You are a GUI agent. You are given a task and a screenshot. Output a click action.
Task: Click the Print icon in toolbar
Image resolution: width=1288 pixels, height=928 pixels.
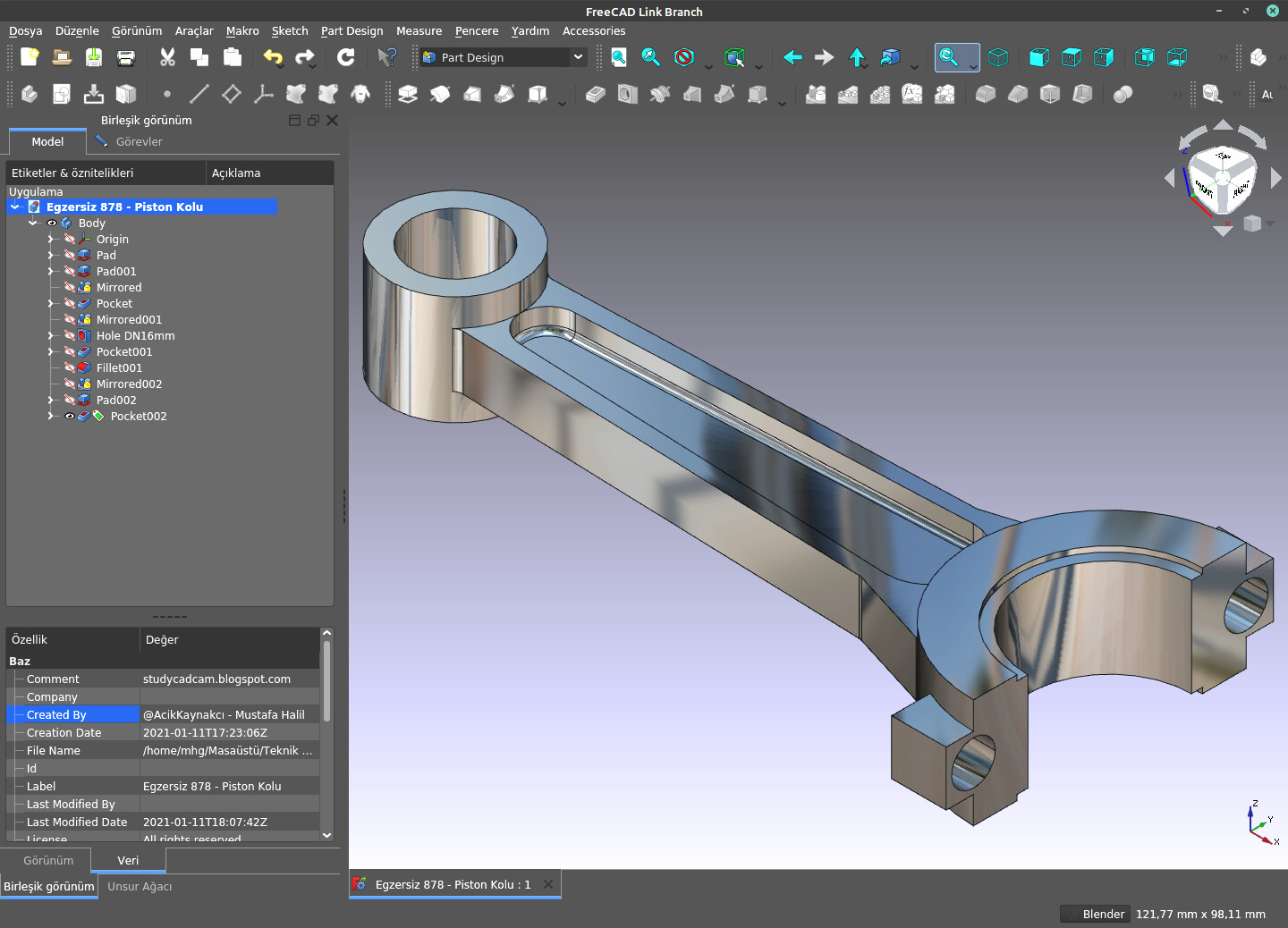coord(126,57)
